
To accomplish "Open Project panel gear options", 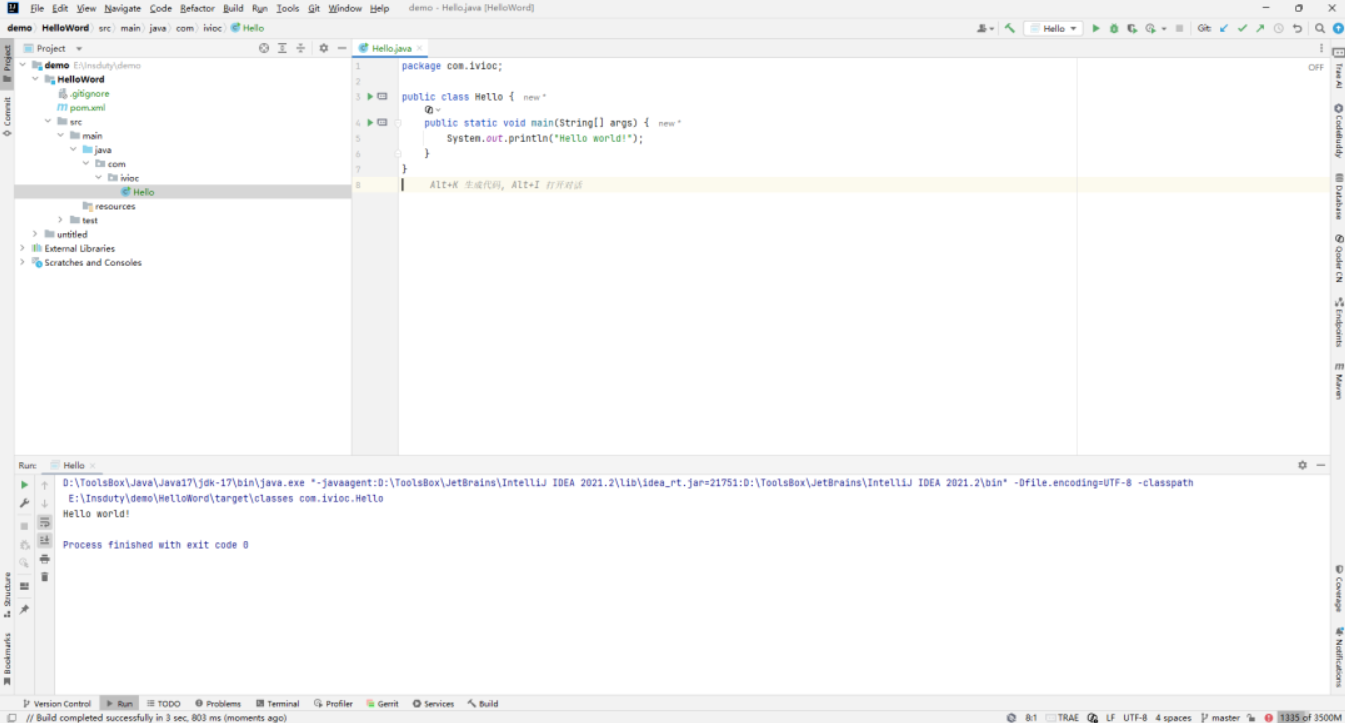I will point(323,48).
